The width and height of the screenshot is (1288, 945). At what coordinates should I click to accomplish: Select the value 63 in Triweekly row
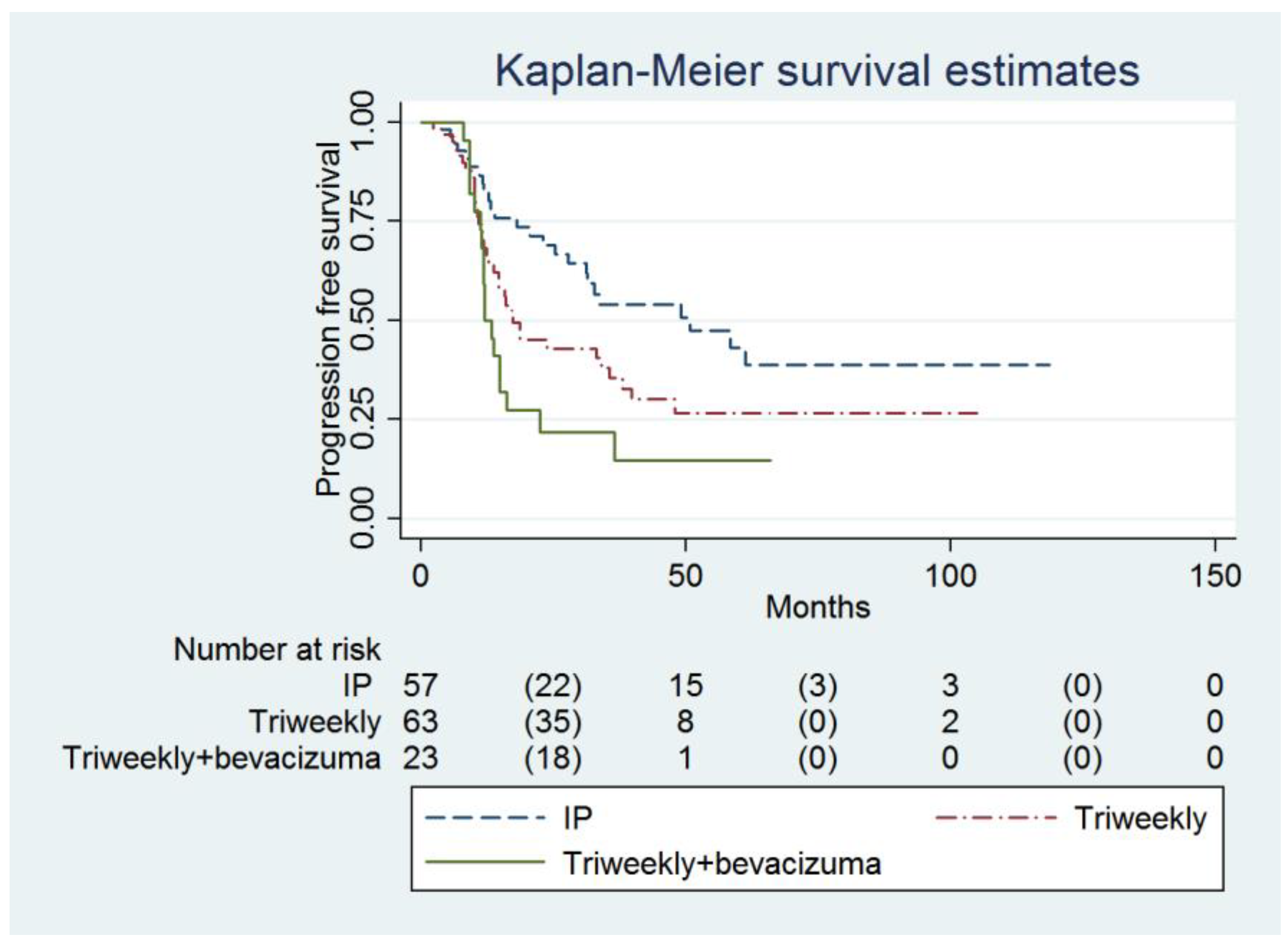tap(420, 721)
